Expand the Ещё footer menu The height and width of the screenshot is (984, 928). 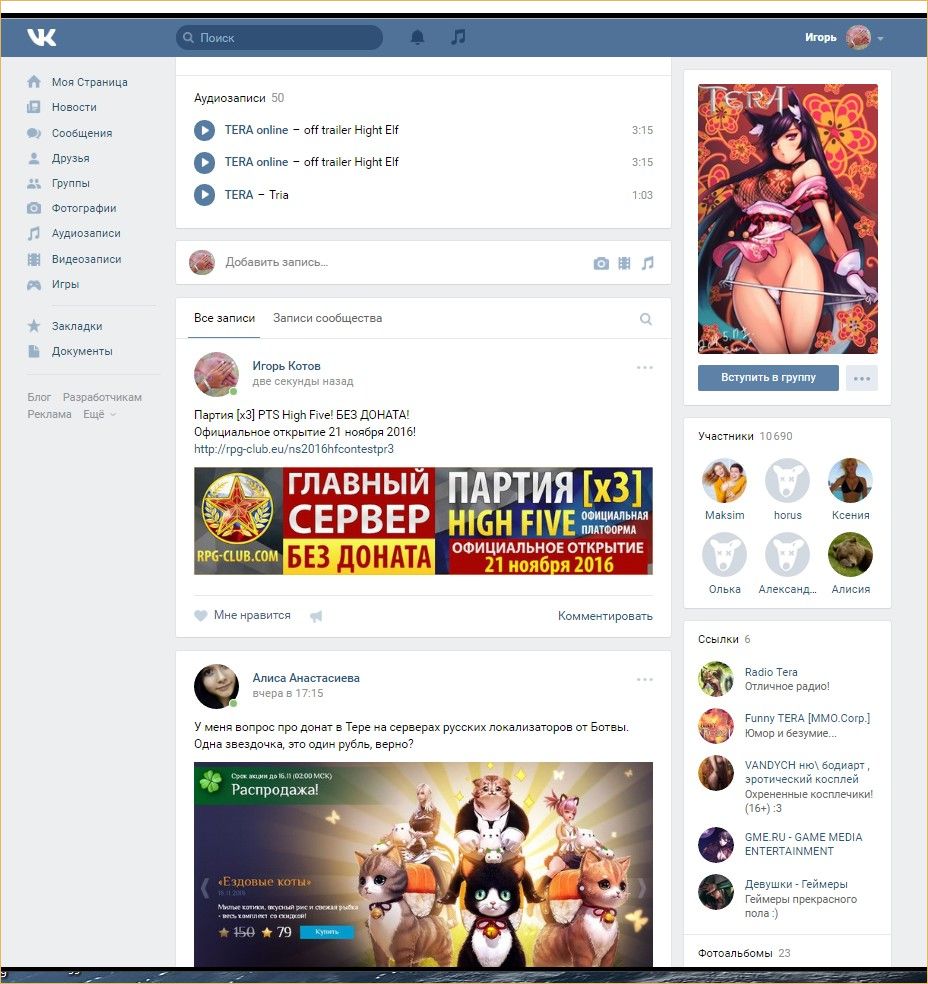100,414
